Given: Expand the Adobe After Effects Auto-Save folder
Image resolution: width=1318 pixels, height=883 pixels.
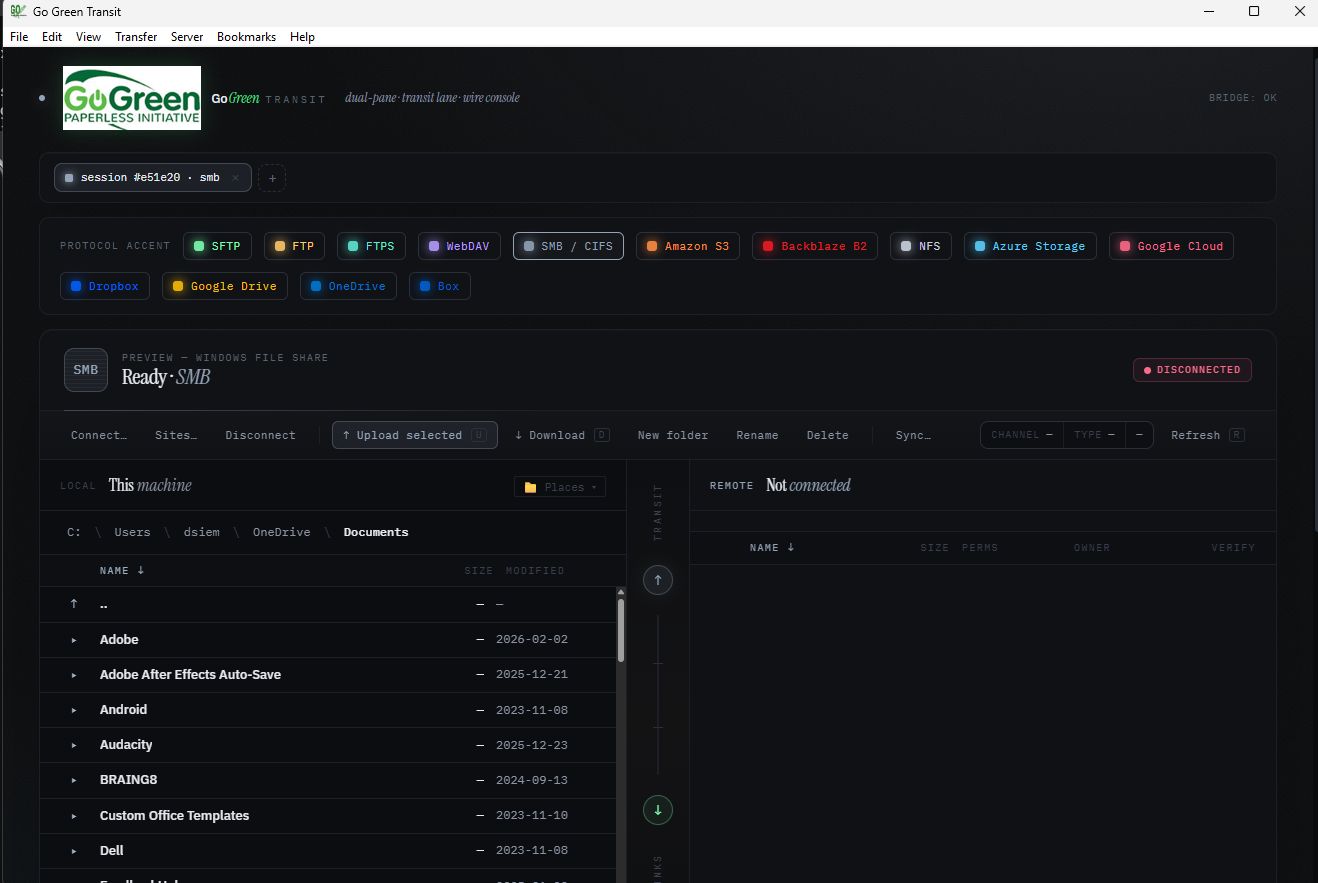Looking at the screenshot, I should tap(74, 675).
